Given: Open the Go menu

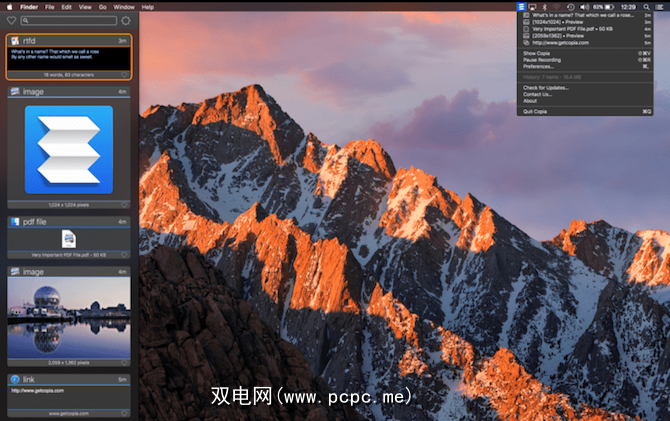Looking at the screenshot, I should (x=103, y=7).
